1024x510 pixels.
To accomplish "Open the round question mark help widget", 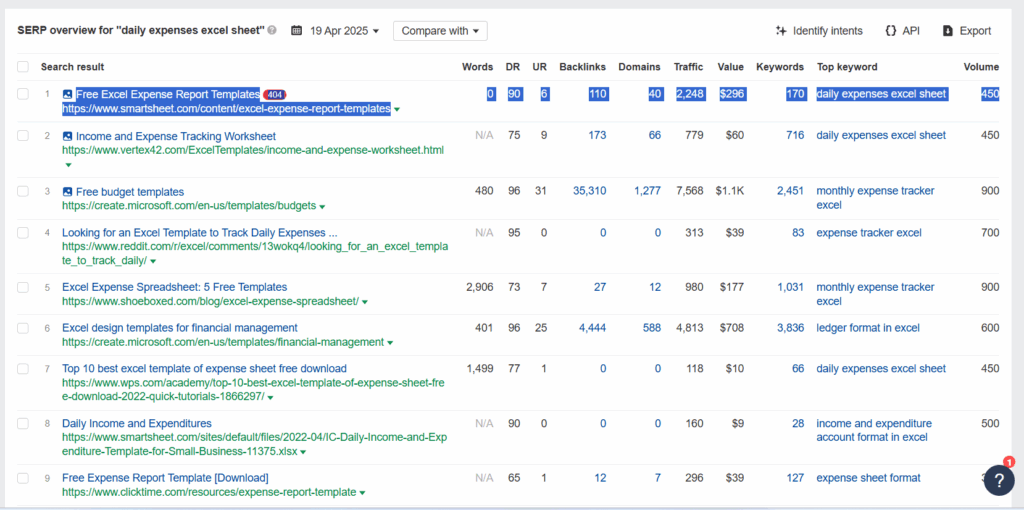I will (x=998, y=479).
